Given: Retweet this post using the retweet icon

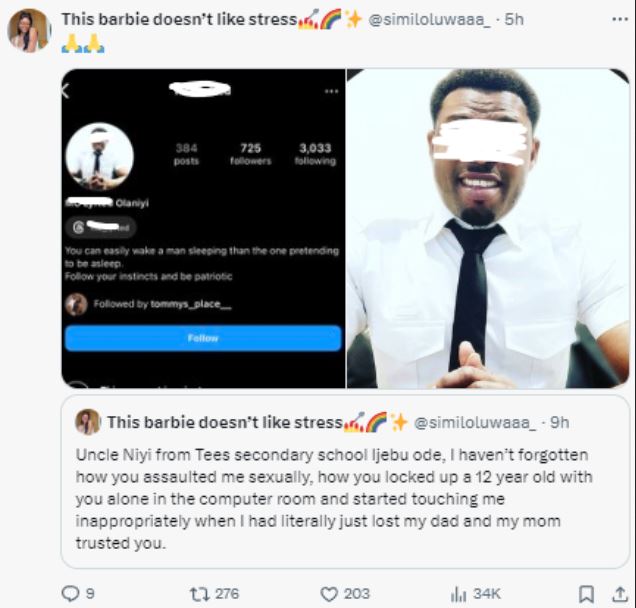Looking at the screenshot, I should click(x=201, y=593).
